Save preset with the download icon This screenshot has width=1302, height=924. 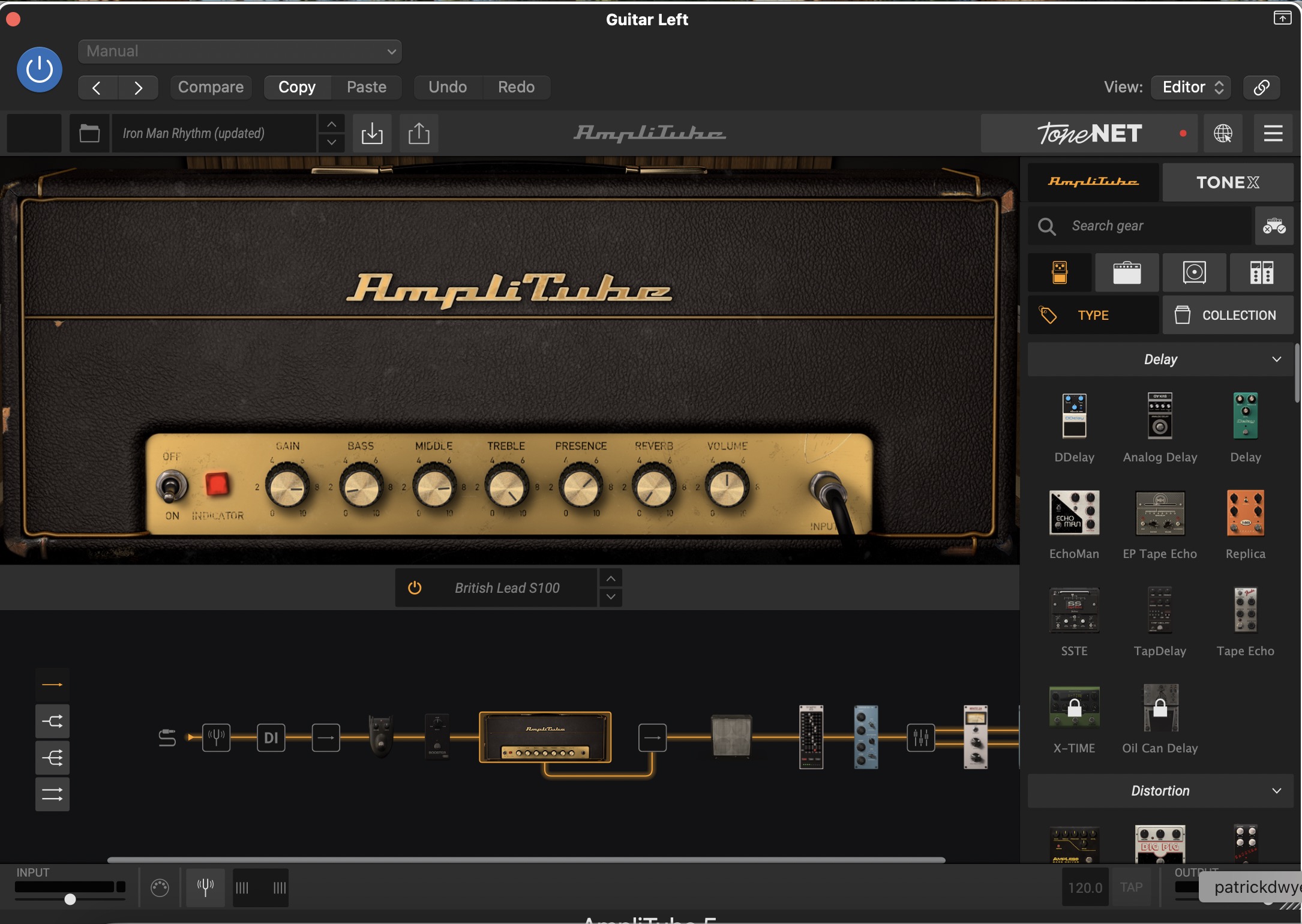point(372,133)
